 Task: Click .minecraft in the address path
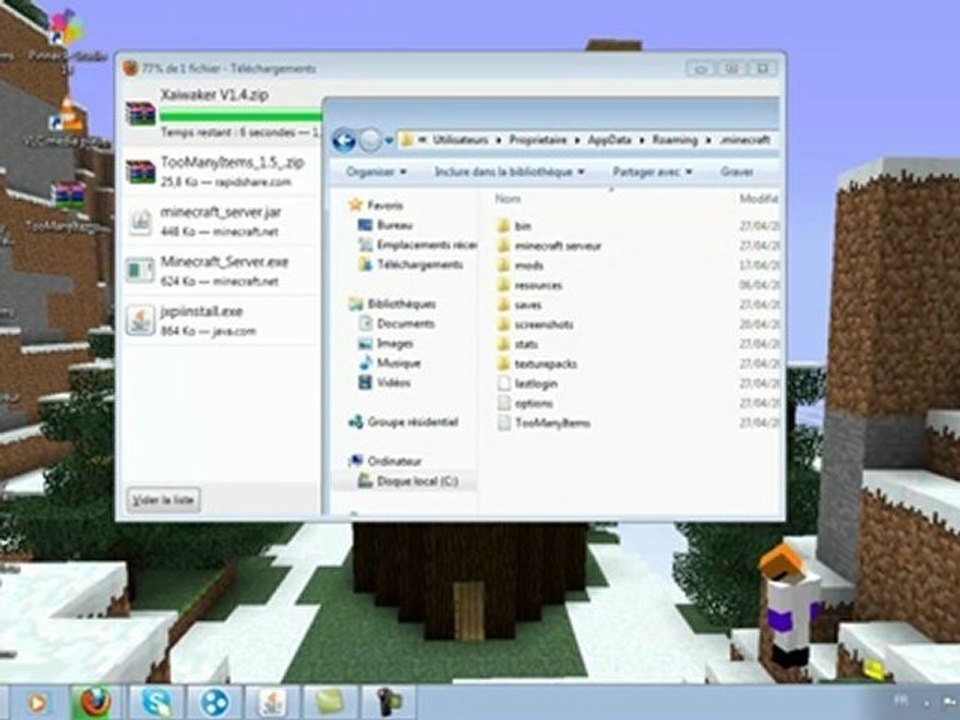point(744,140)
